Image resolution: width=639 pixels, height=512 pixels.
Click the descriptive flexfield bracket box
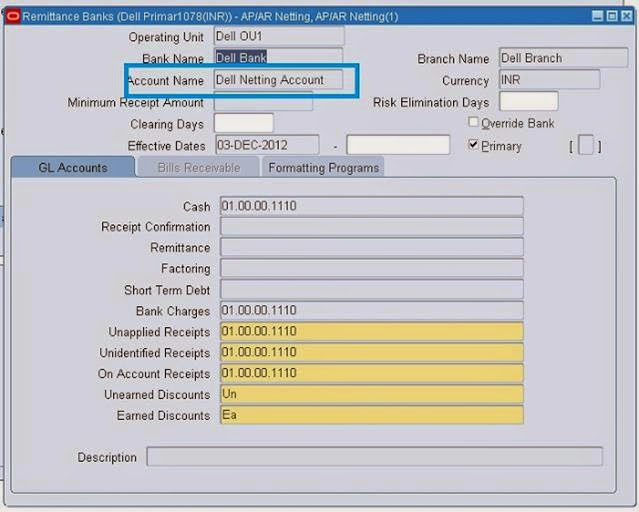click(x=586, y=145)
